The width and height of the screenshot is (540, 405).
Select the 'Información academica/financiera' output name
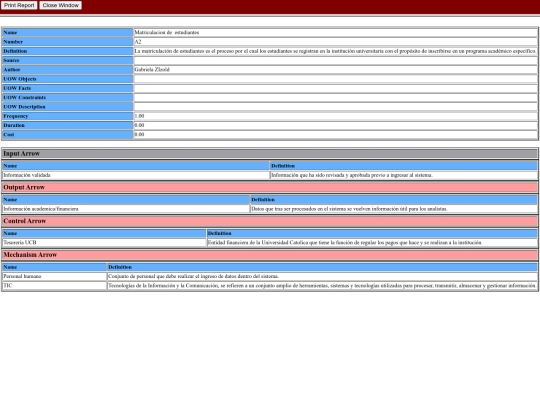pyautogui.click(x=41, y=209)
